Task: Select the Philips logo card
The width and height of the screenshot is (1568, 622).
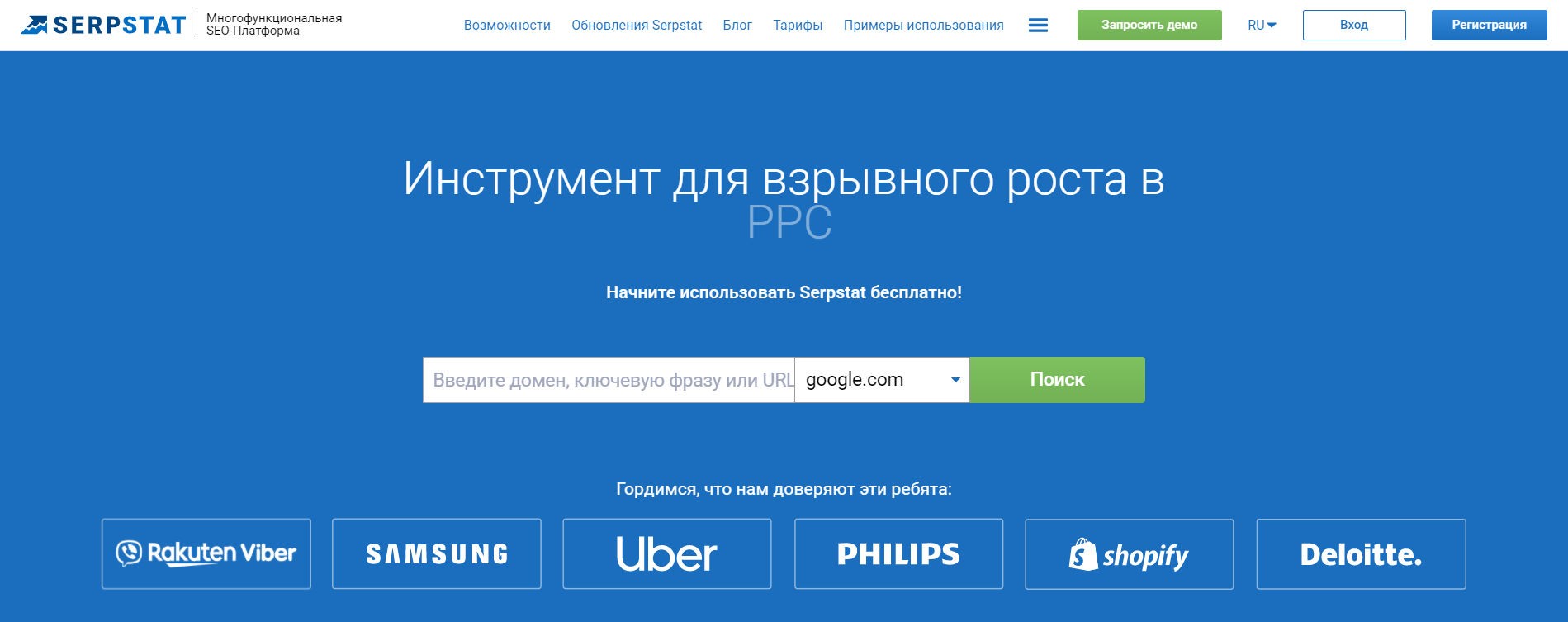Action: [899, 553]
